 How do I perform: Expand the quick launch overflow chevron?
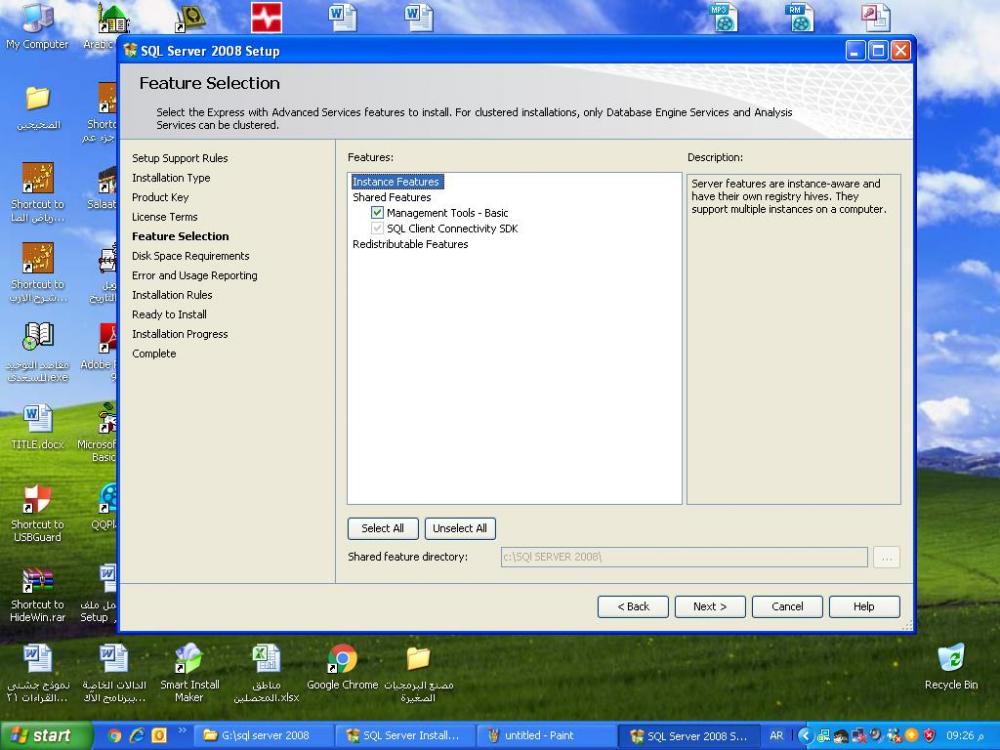coord(181,731)
